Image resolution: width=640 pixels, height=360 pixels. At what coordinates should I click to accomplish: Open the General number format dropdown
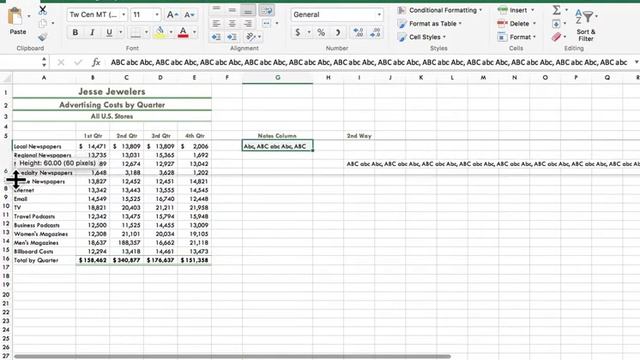pos(379,15)
